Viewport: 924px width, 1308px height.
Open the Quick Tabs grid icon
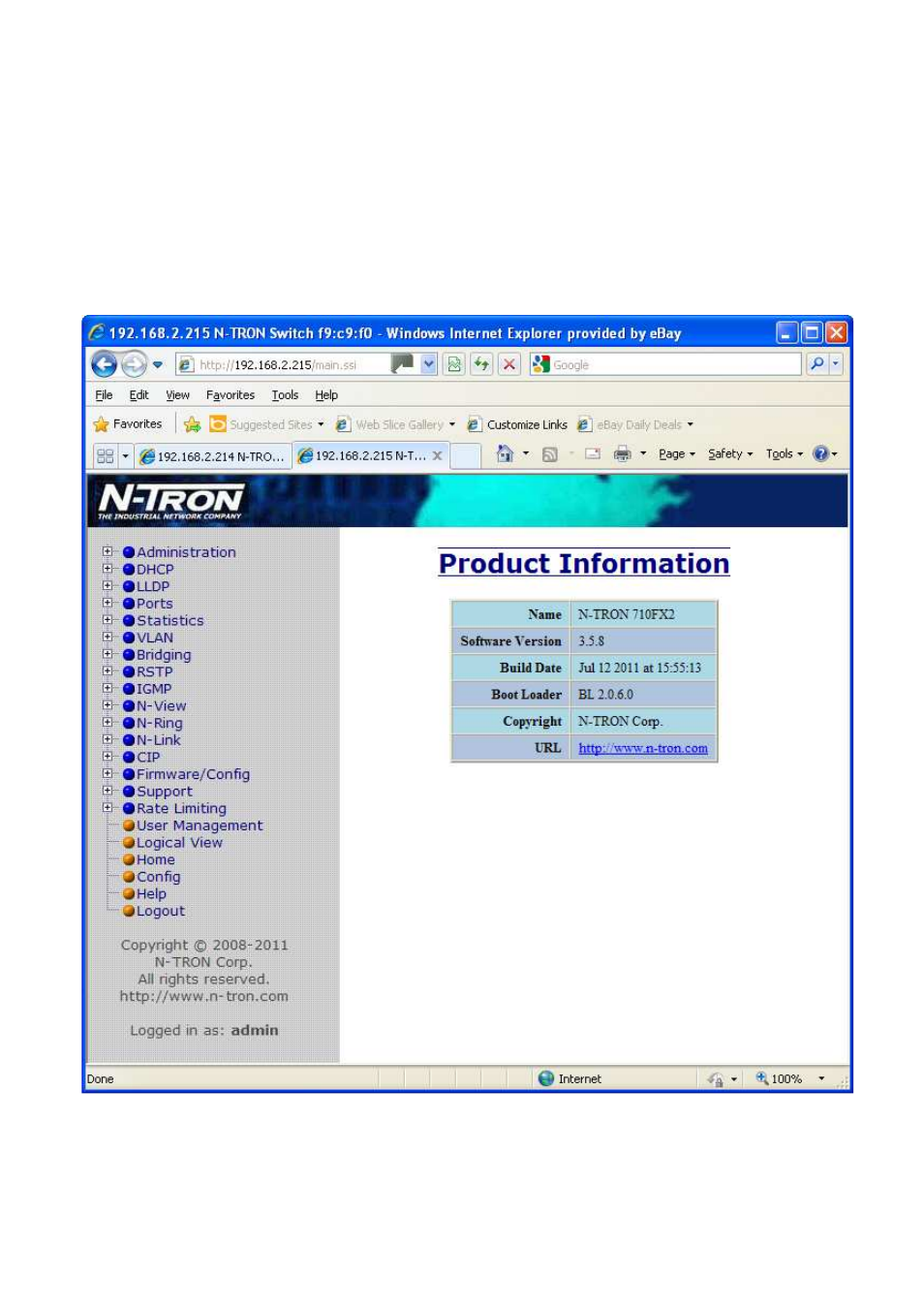tap(106, 455)
